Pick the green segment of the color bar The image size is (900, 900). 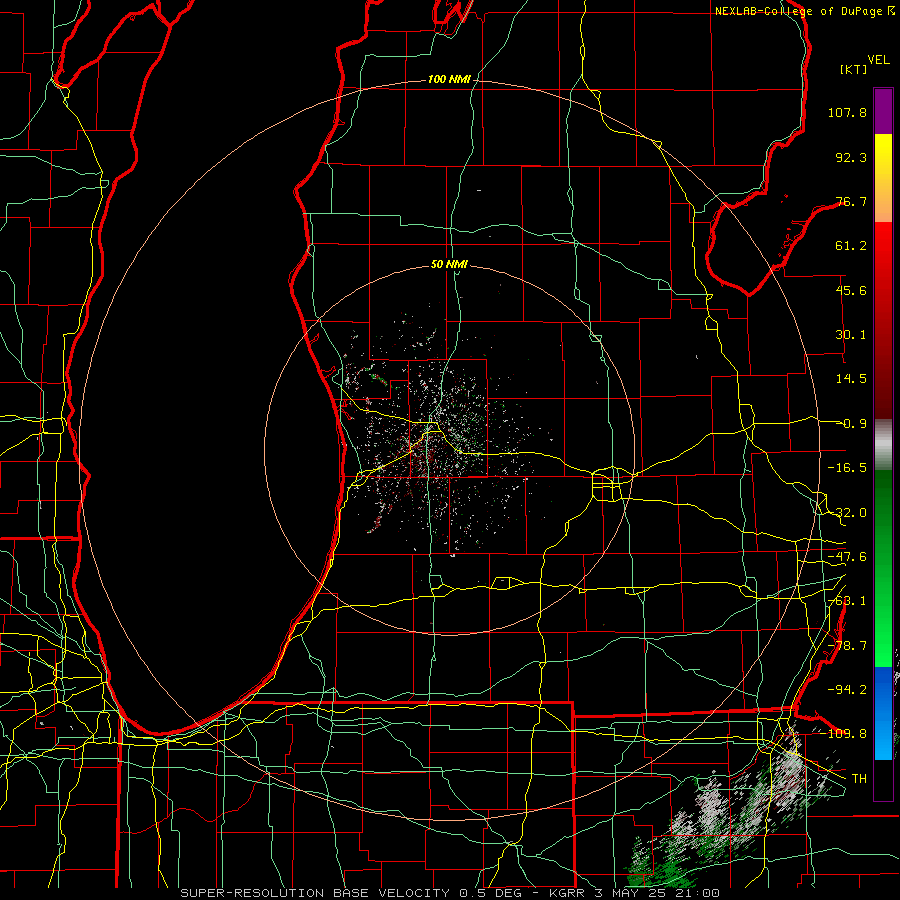[883, 568]
